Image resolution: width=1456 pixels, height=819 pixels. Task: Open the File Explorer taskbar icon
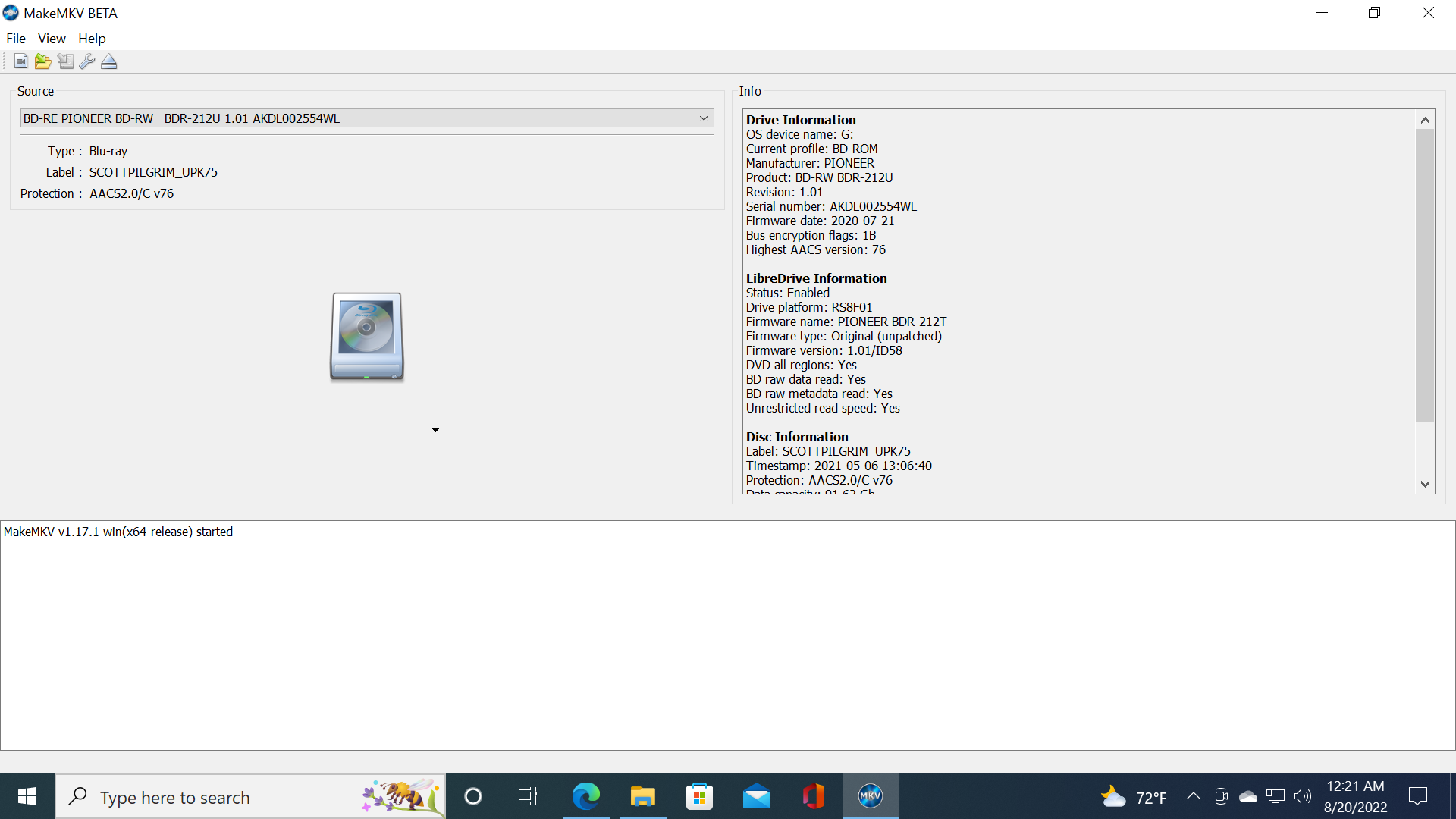642,796
